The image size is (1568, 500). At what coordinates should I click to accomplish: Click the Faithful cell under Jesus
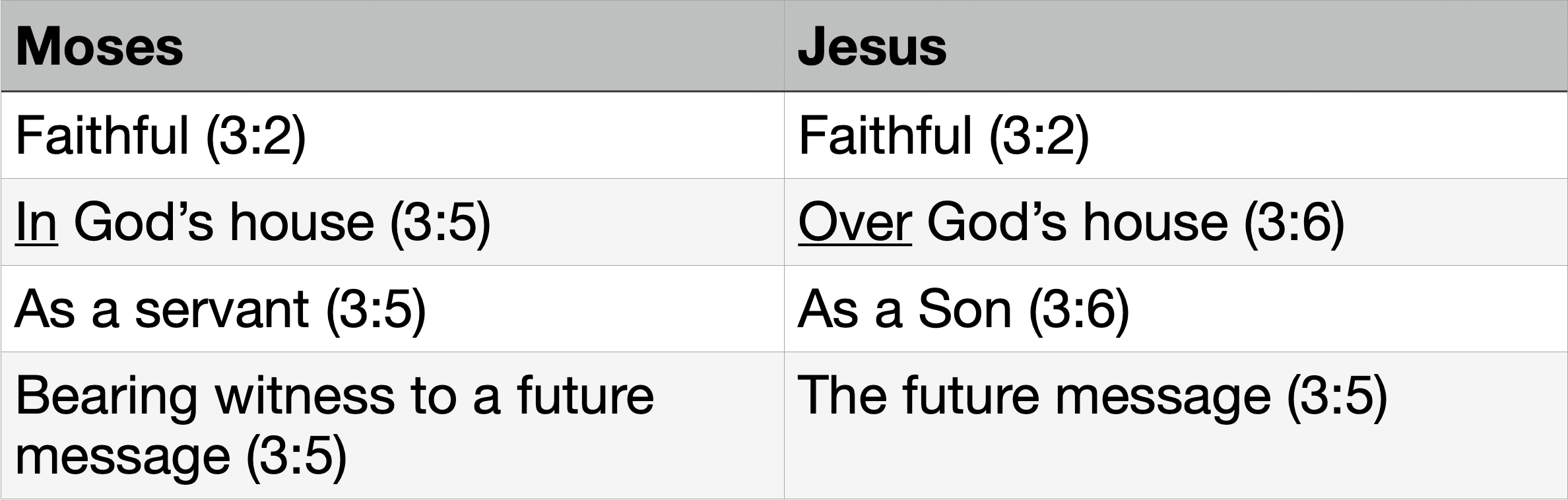(1176, 135)
